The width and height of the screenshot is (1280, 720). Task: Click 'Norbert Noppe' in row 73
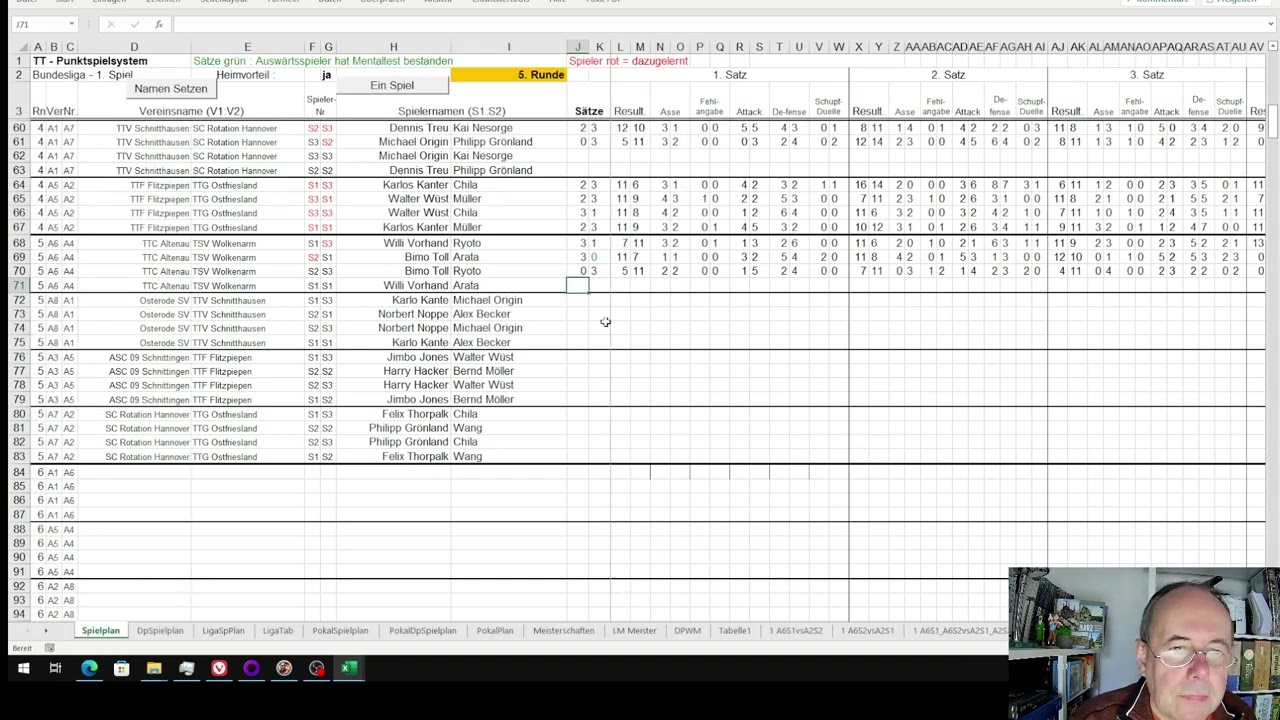(413, 314)
